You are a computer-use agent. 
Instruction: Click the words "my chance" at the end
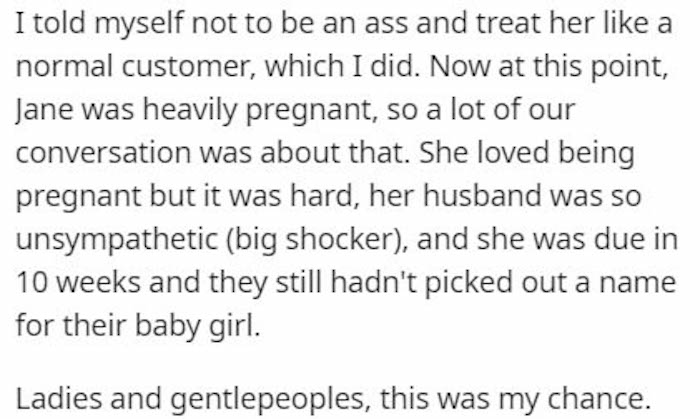point(575,399)
